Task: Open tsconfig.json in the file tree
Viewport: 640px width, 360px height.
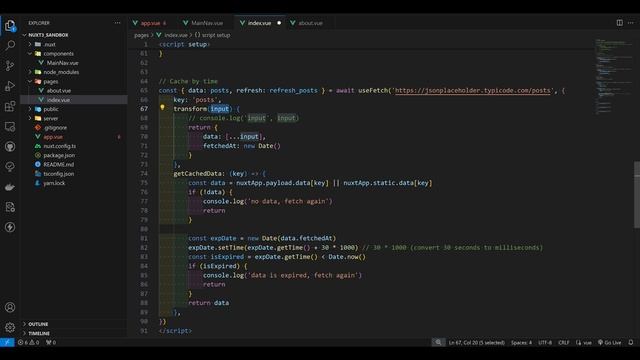Action: [x=58, y=173]
